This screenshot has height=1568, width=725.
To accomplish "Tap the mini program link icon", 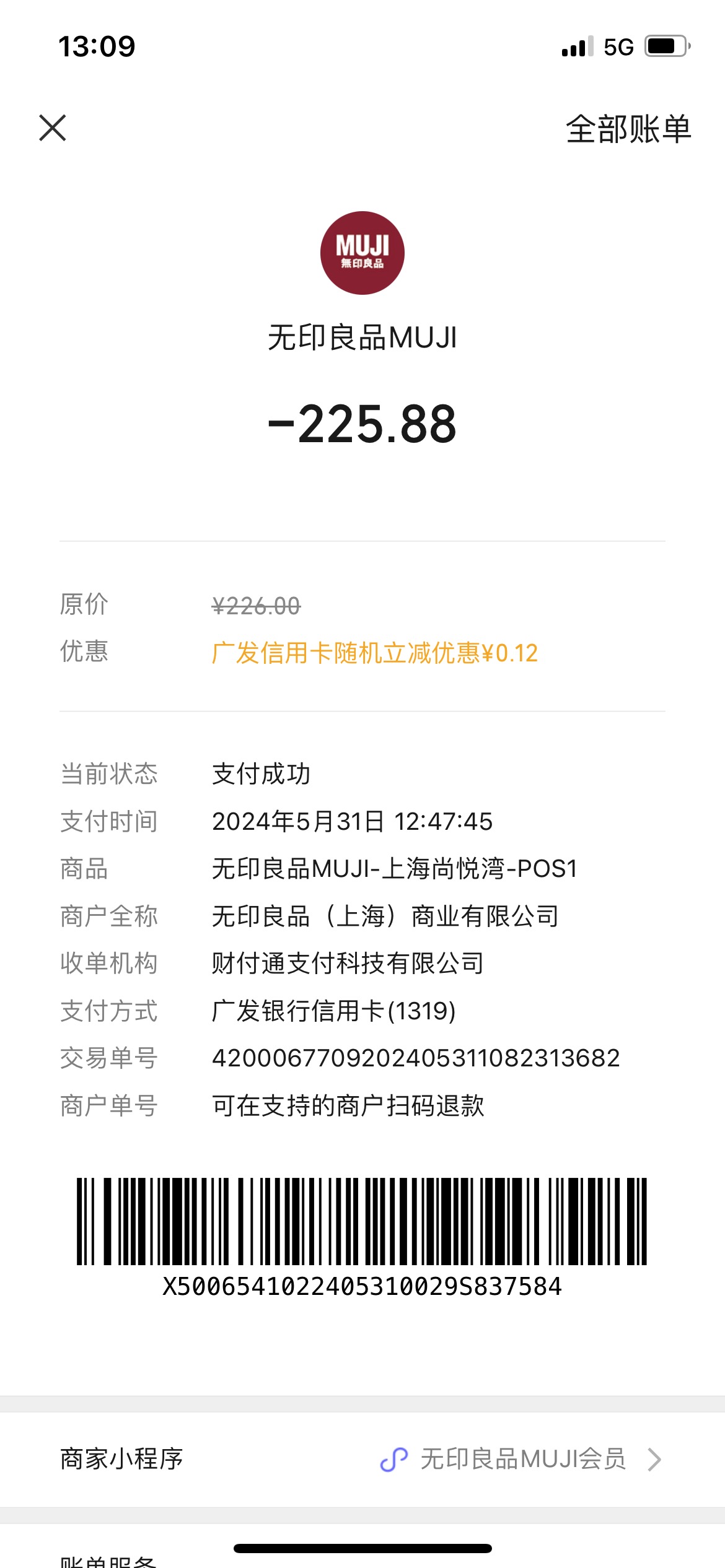I will click(394, 1459).
